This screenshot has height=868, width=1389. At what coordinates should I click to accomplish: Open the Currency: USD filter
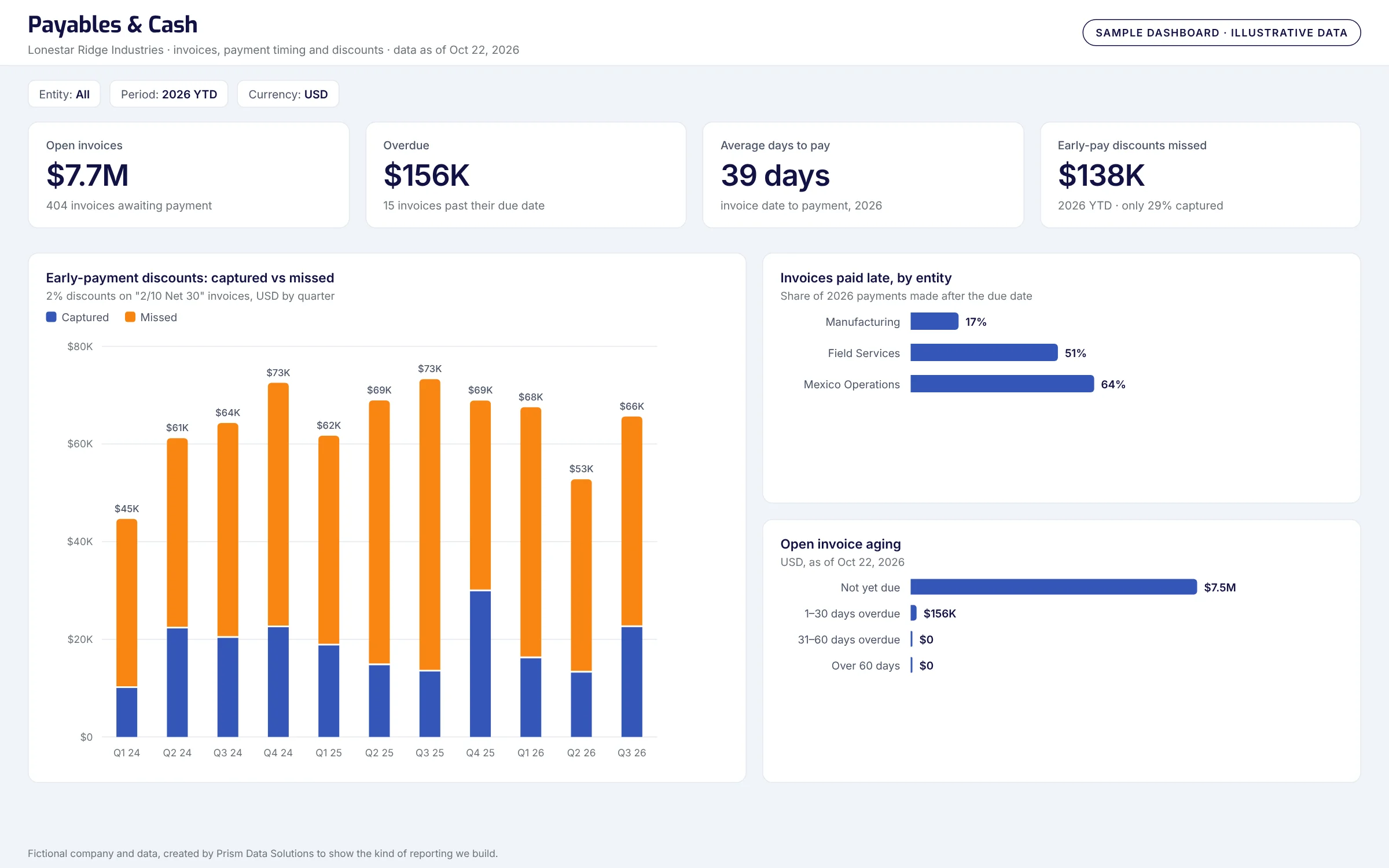click(288, 94)
